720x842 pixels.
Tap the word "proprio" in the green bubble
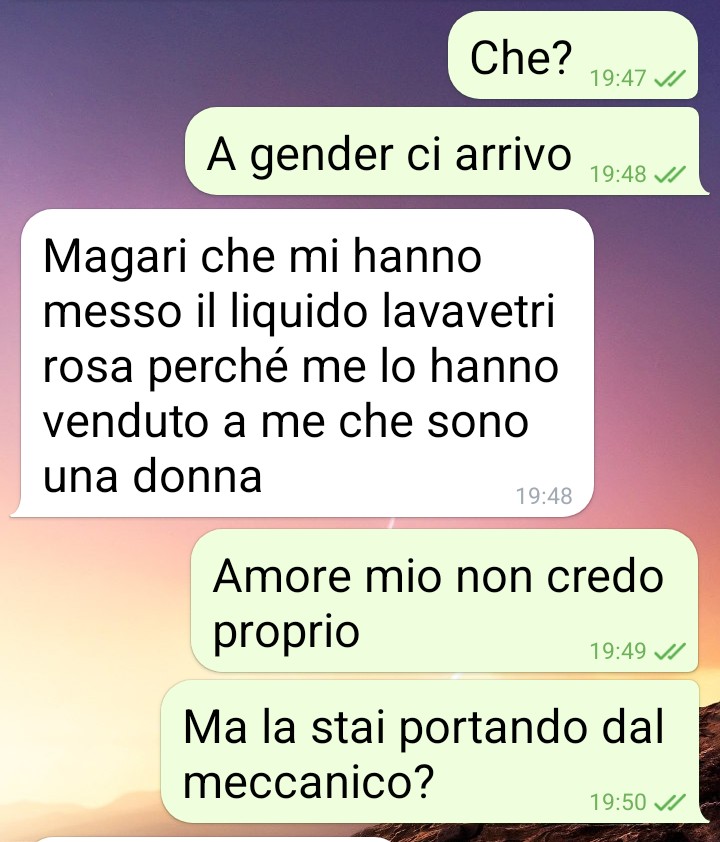point(286,634)
